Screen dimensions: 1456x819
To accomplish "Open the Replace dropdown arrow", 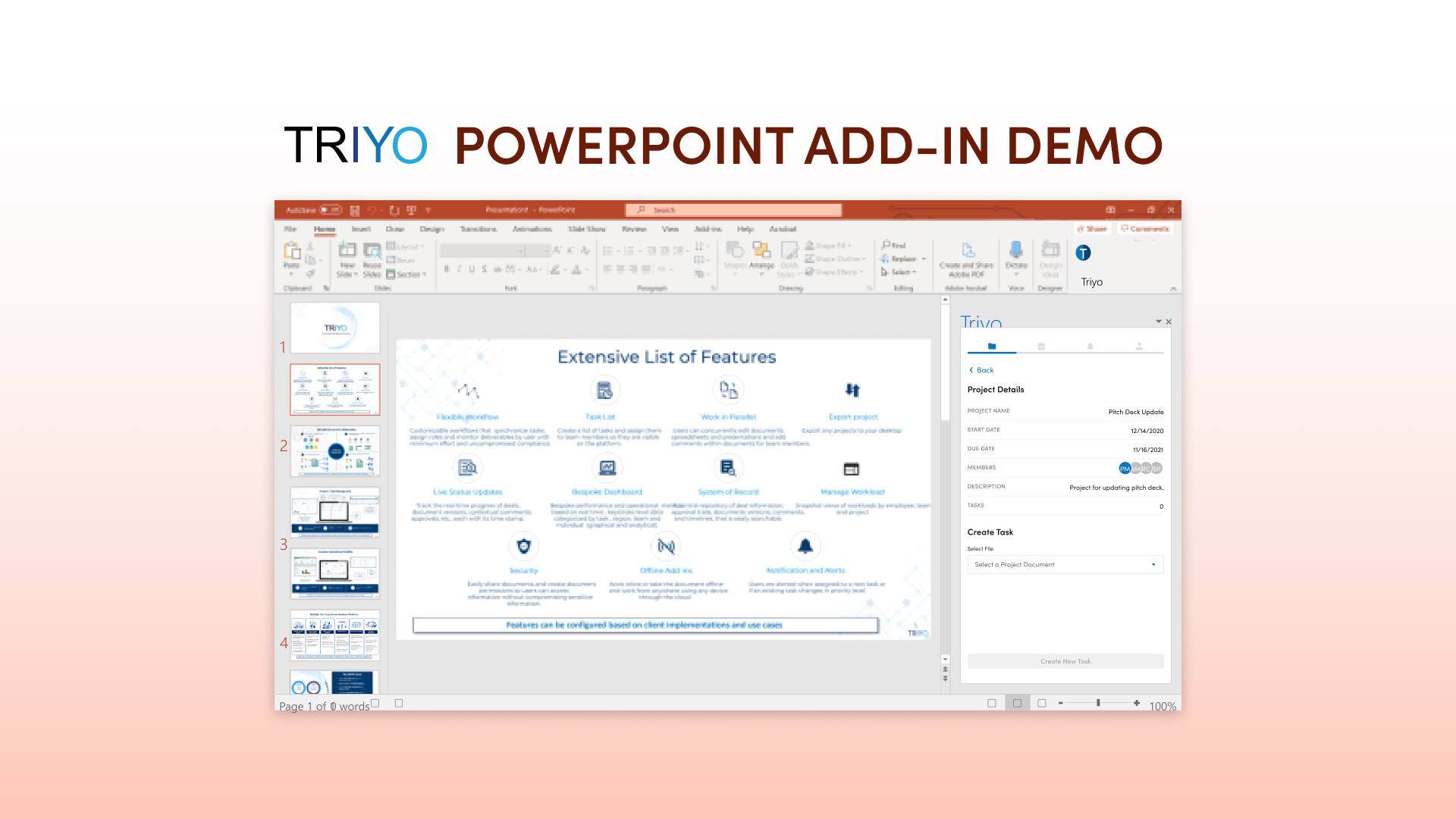I will pyautogui.click(x=924, y=259).
